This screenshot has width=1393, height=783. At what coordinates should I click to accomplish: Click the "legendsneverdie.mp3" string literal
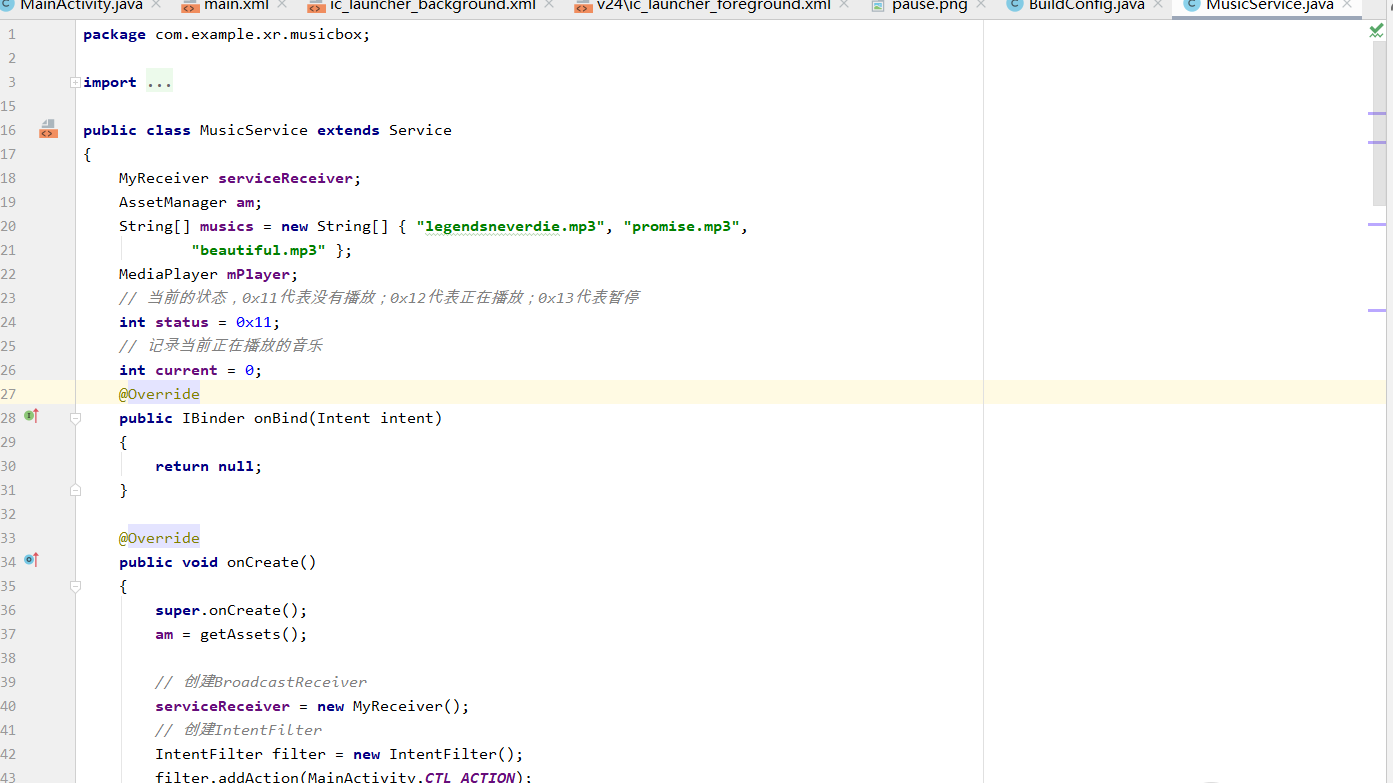[511, 226]
